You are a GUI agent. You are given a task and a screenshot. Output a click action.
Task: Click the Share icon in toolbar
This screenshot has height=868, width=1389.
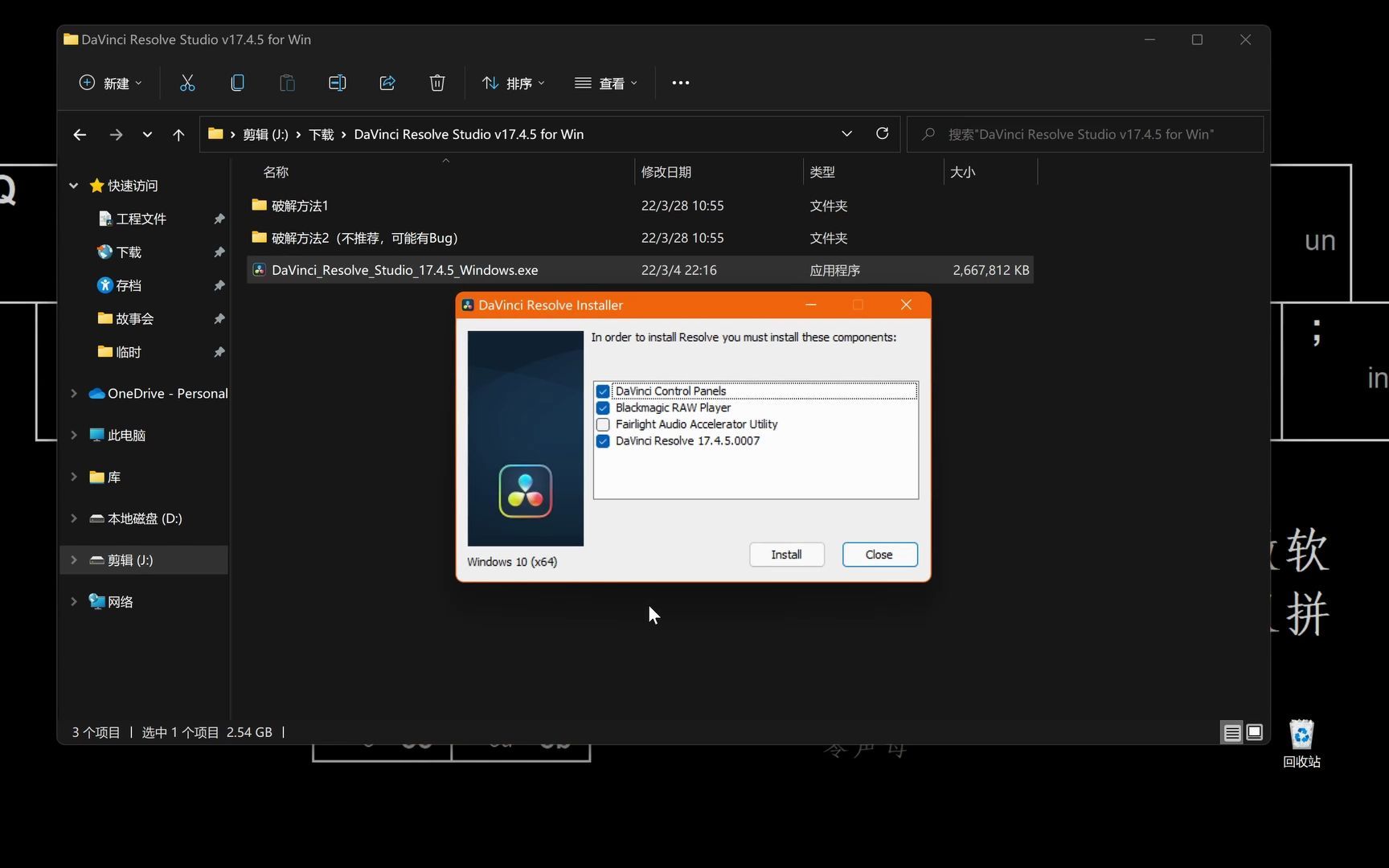tap(387, 83)
